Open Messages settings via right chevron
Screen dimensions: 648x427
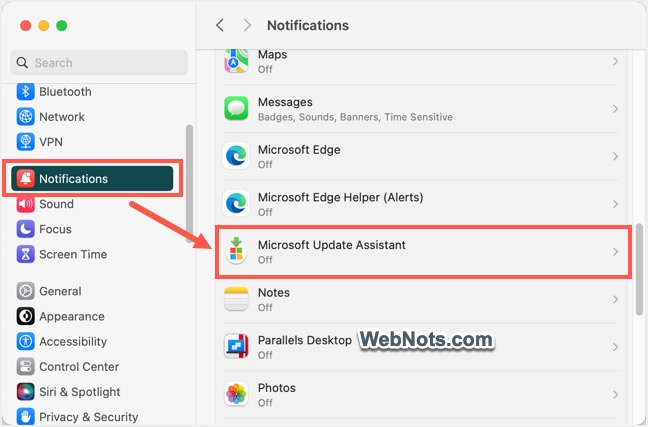(x=615, y=109)
